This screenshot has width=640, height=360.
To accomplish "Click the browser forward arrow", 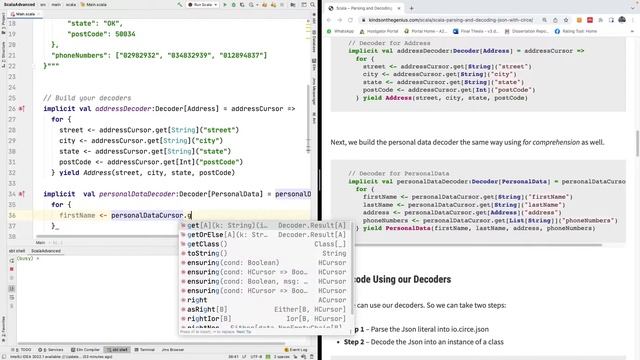I will 340,20.
